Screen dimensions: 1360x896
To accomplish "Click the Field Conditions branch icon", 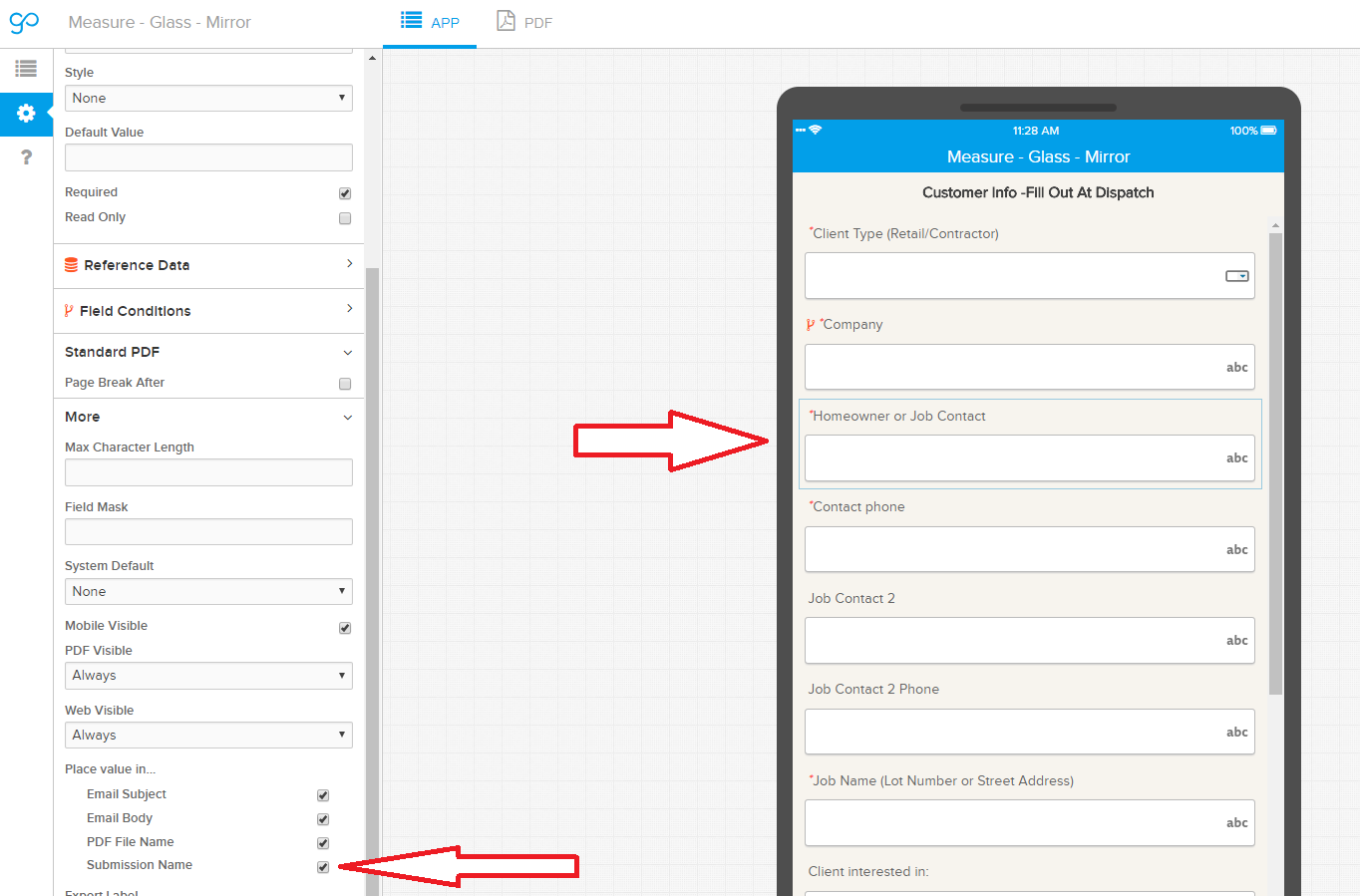I will 69,311.
